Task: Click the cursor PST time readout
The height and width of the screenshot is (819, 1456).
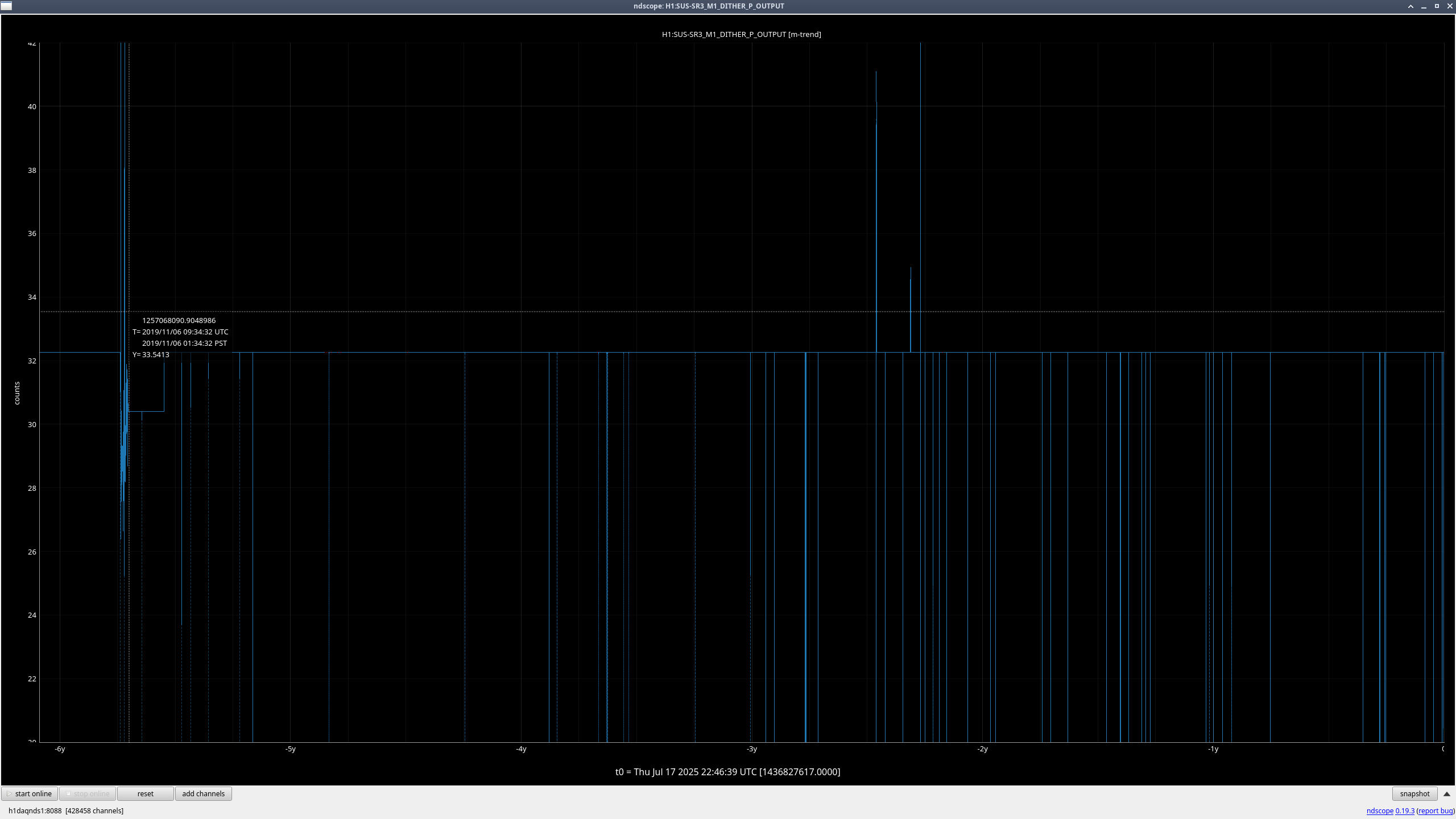Action: coord(184,343)
